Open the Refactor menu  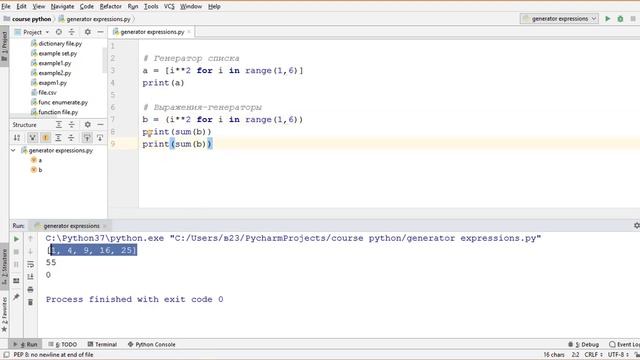[111, 7]
